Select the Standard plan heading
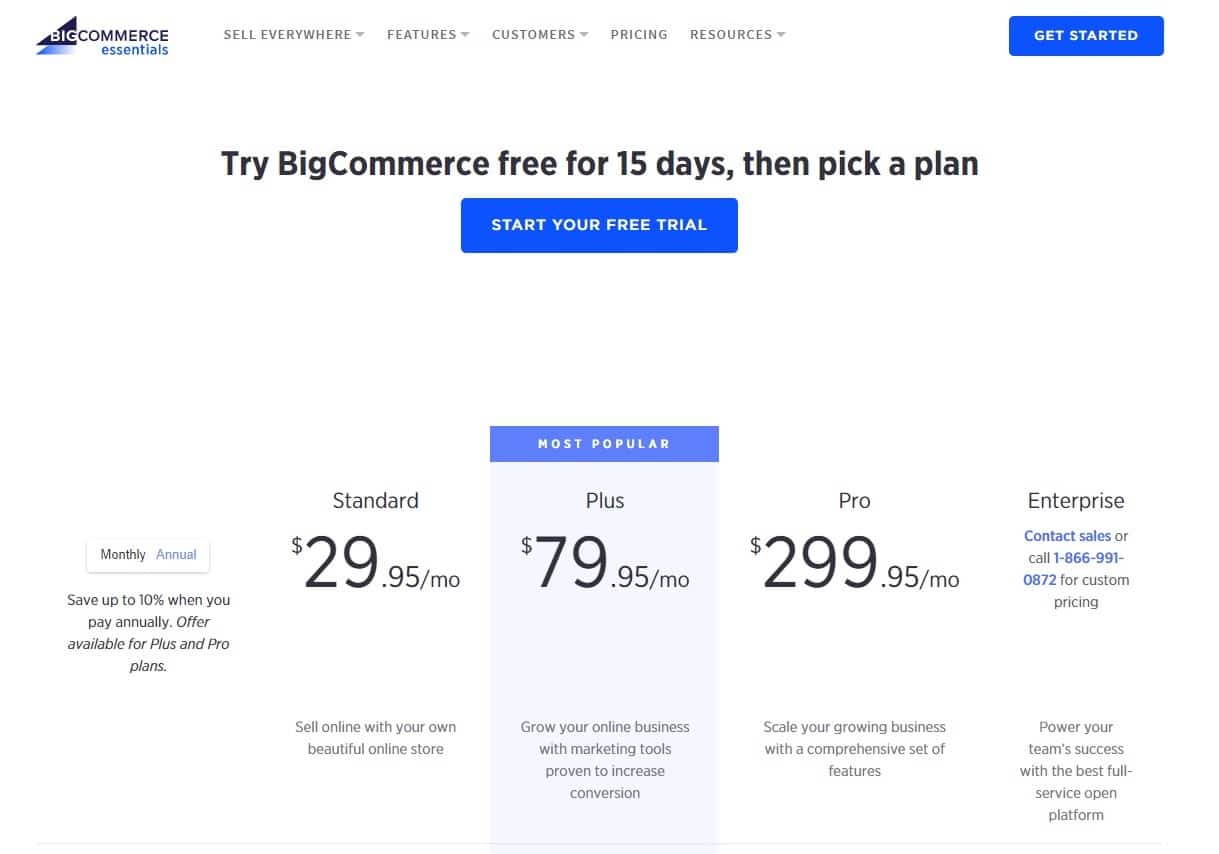Screen dimensions: 1219x854 (375, 500)
